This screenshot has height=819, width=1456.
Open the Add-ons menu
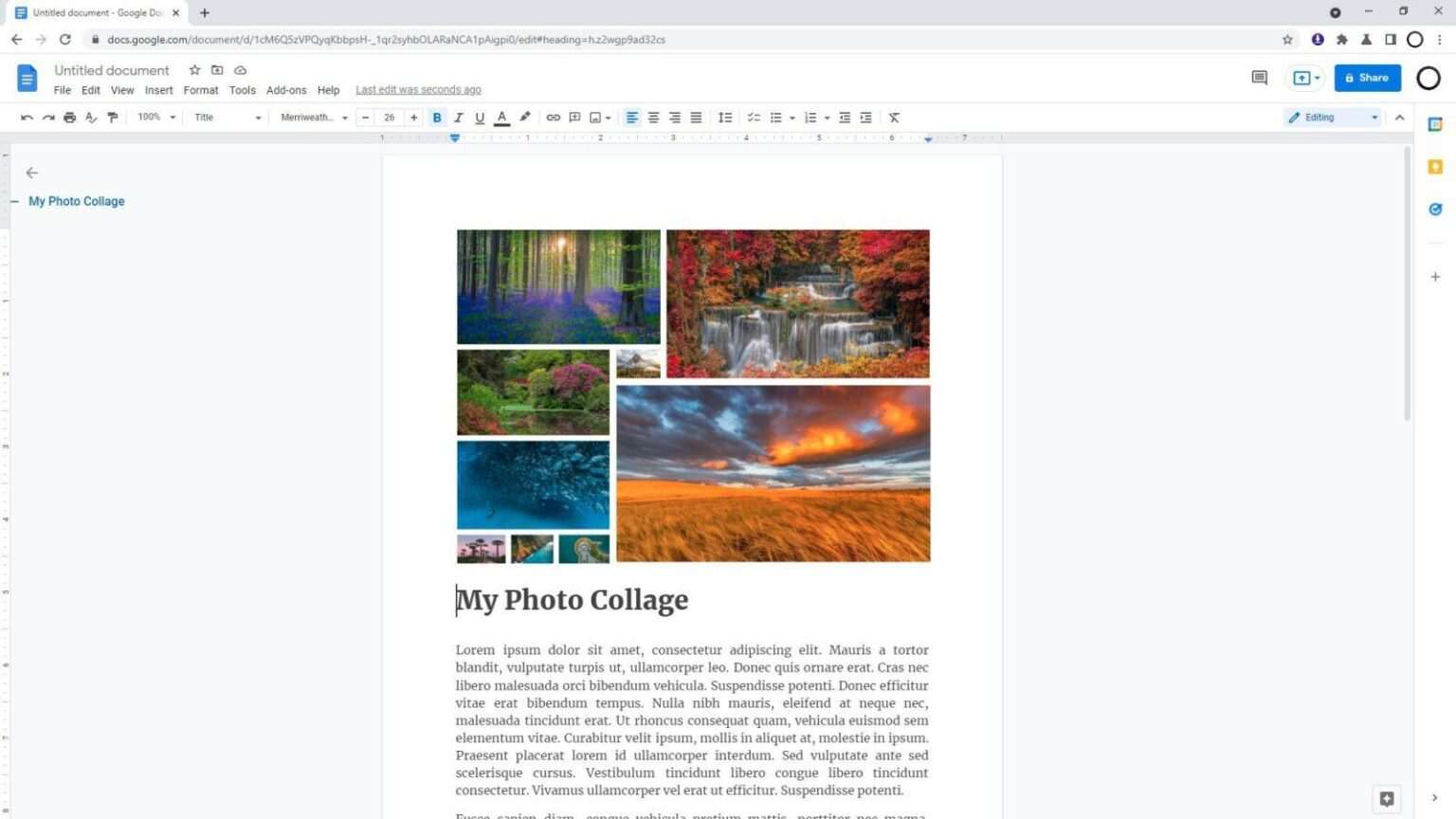(286, 89)
